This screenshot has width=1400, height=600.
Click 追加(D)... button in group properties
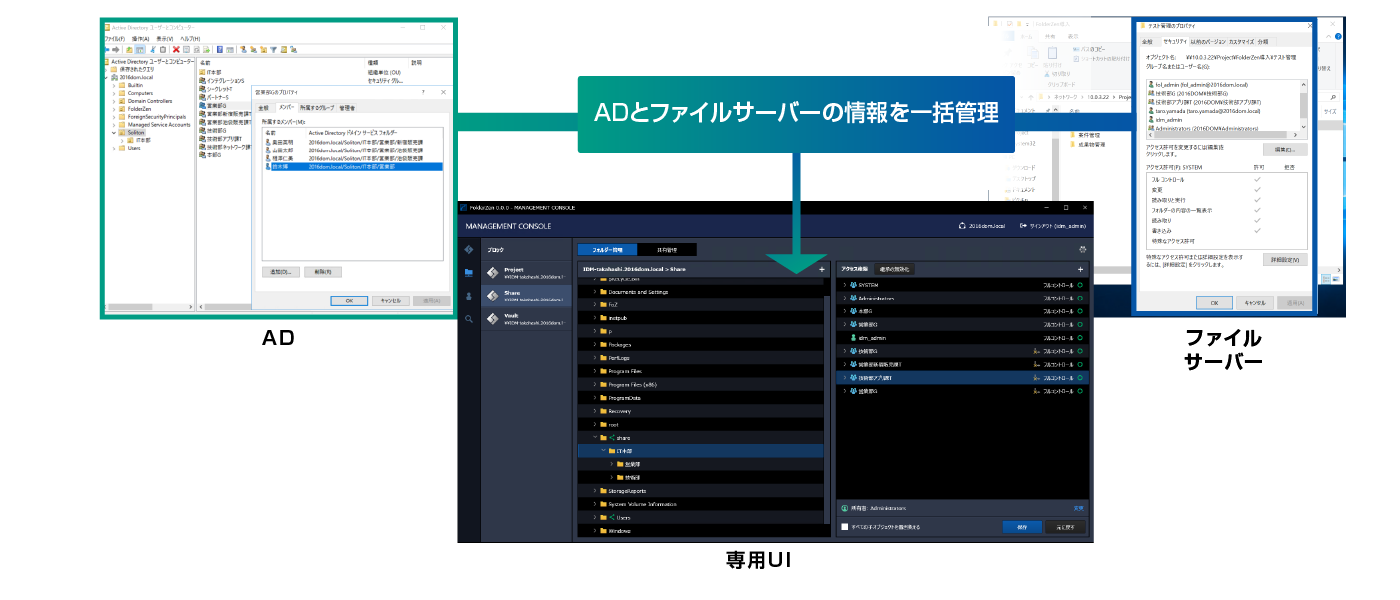click(x=282, y=271)
